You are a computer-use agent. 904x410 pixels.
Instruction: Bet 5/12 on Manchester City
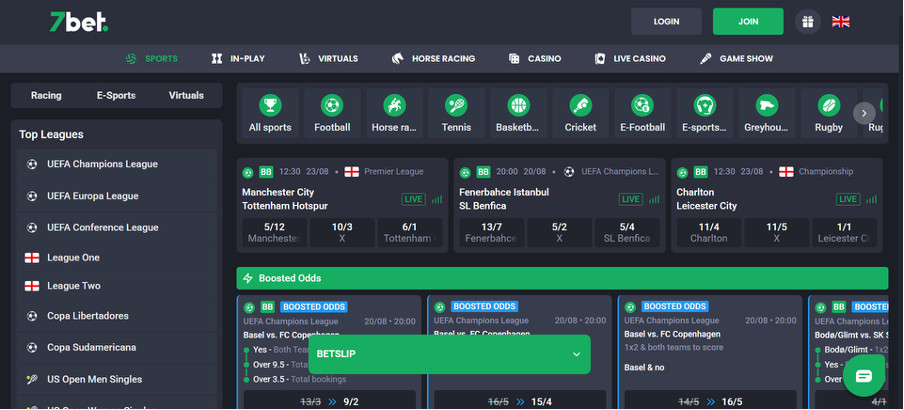[273, 232]
